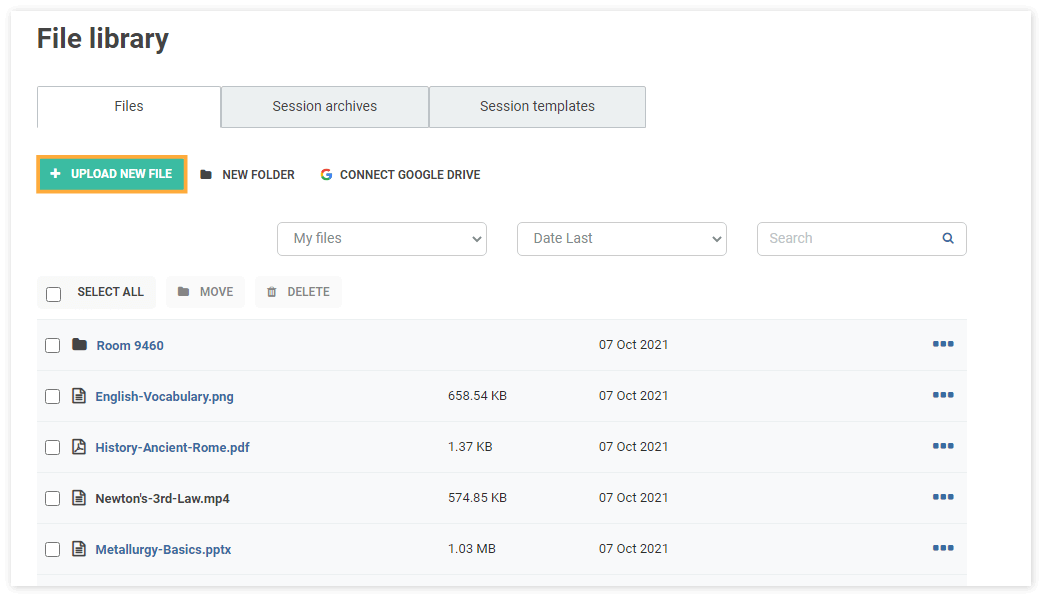
Task: Create a new folder with New Folder
Action: tap(248, 174)
